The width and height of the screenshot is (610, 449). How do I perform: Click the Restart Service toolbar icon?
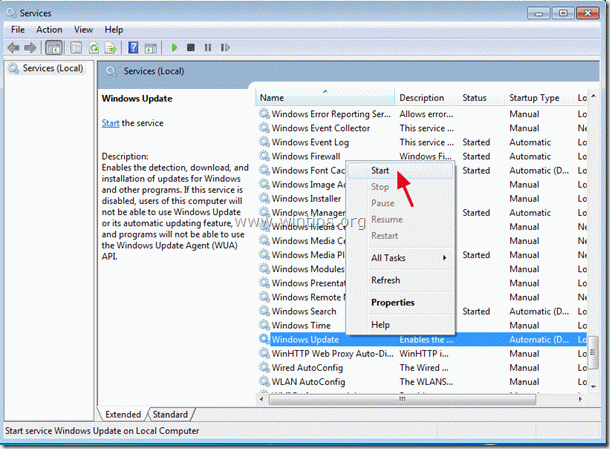tap(225, 47)
